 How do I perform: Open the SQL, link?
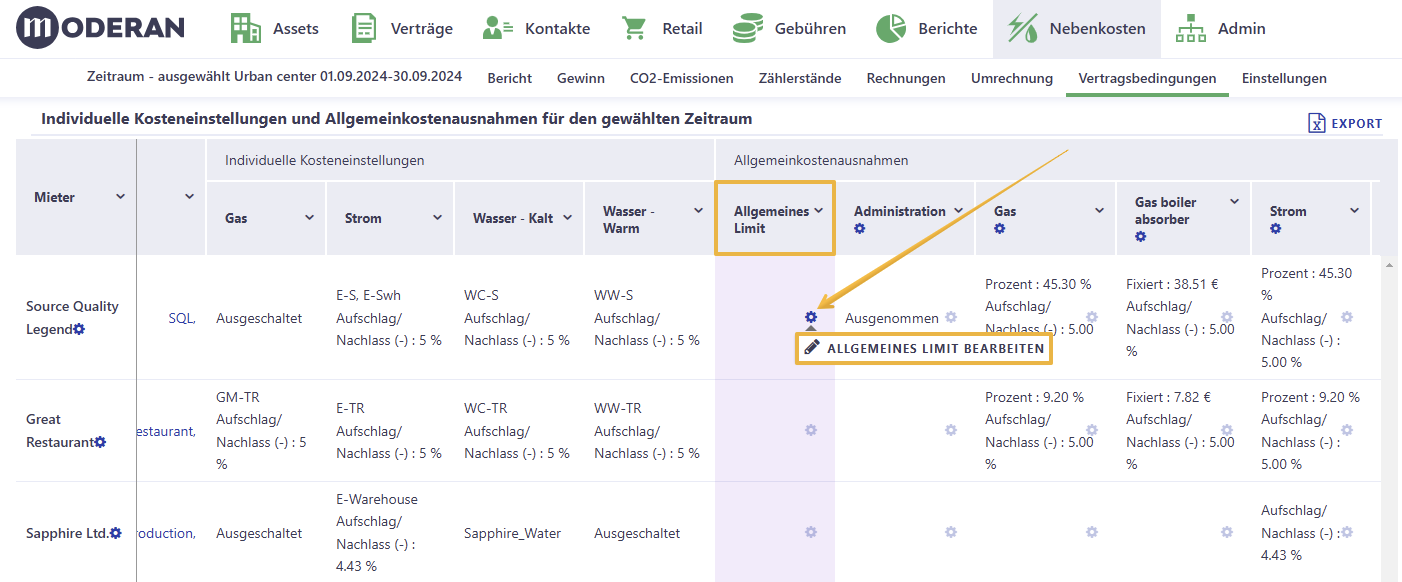coord(182,318)
